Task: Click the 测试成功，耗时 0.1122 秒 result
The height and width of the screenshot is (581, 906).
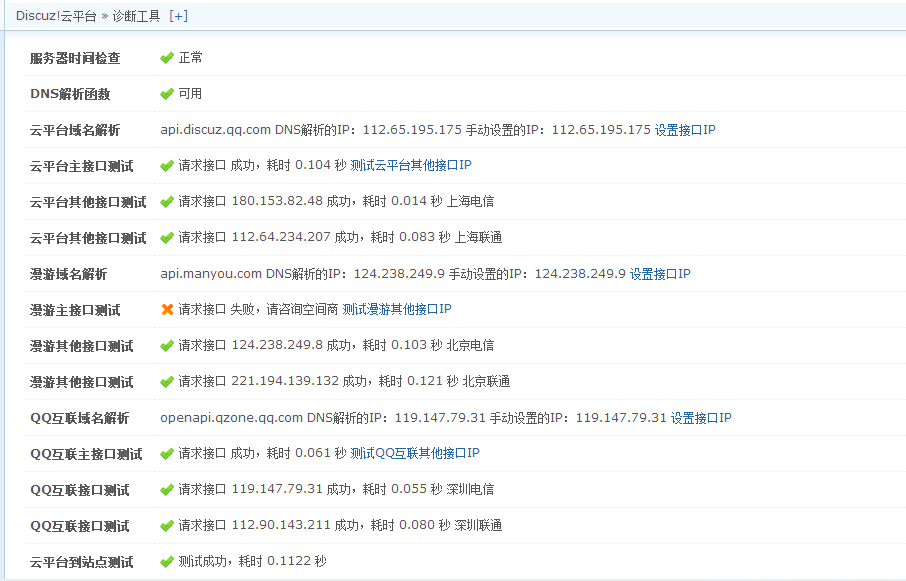Action: click(x=253, y=561)
